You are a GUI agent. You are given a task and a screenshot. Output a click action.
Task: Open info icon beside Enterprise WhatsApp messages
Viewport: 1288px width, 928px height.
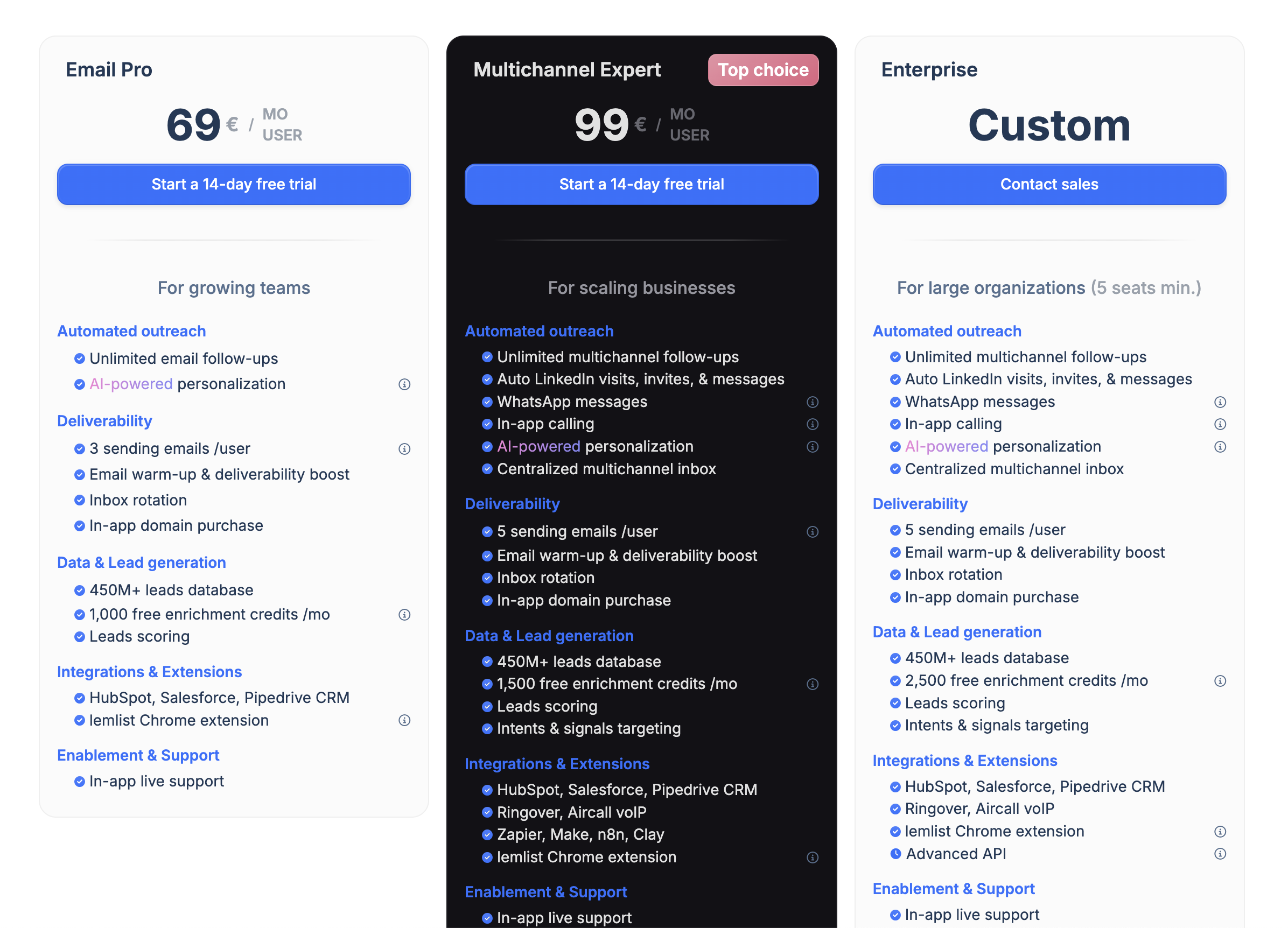(x=1220, y=402)
